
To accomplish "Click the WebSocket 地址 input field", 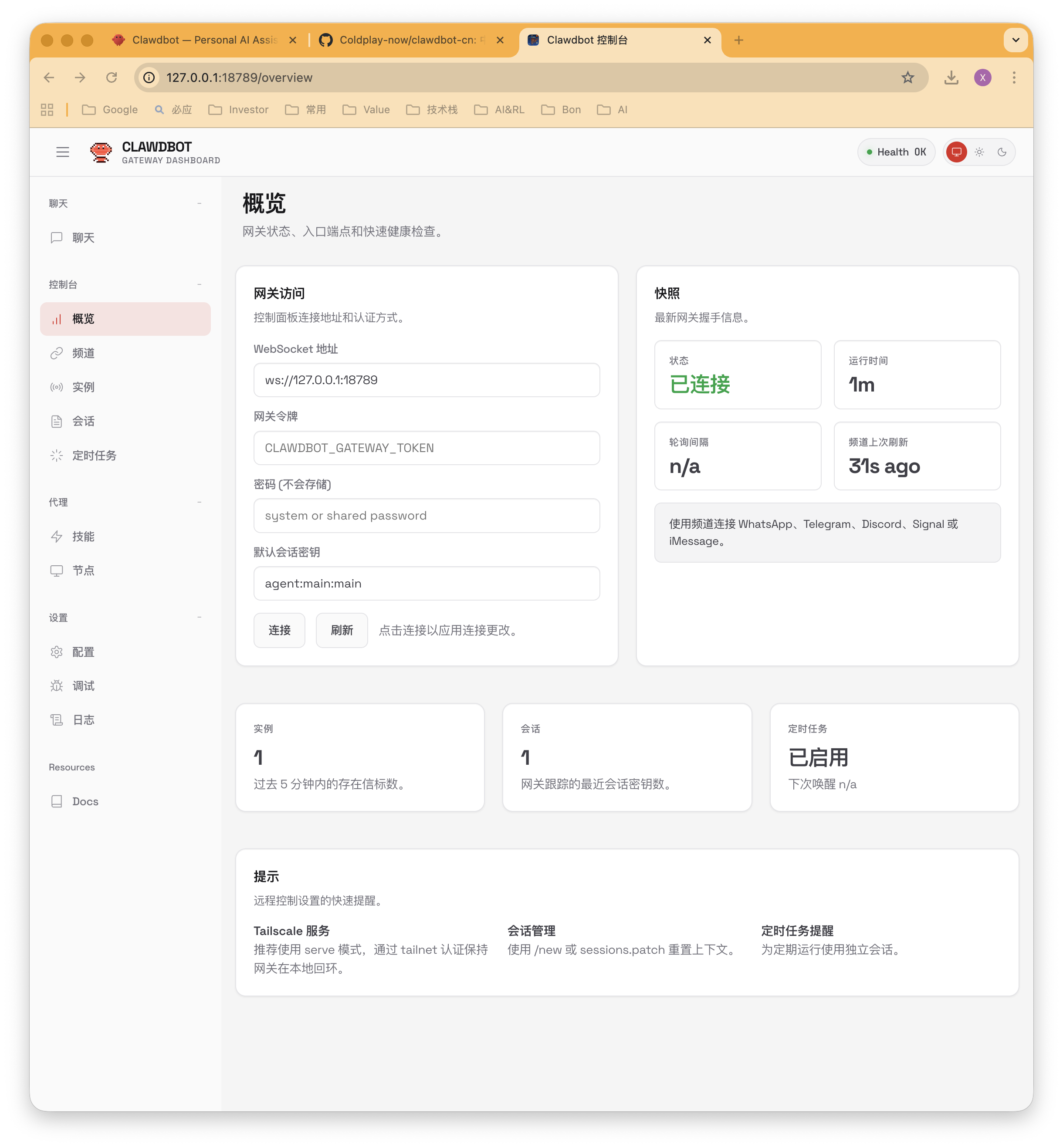I will (427, 380).
